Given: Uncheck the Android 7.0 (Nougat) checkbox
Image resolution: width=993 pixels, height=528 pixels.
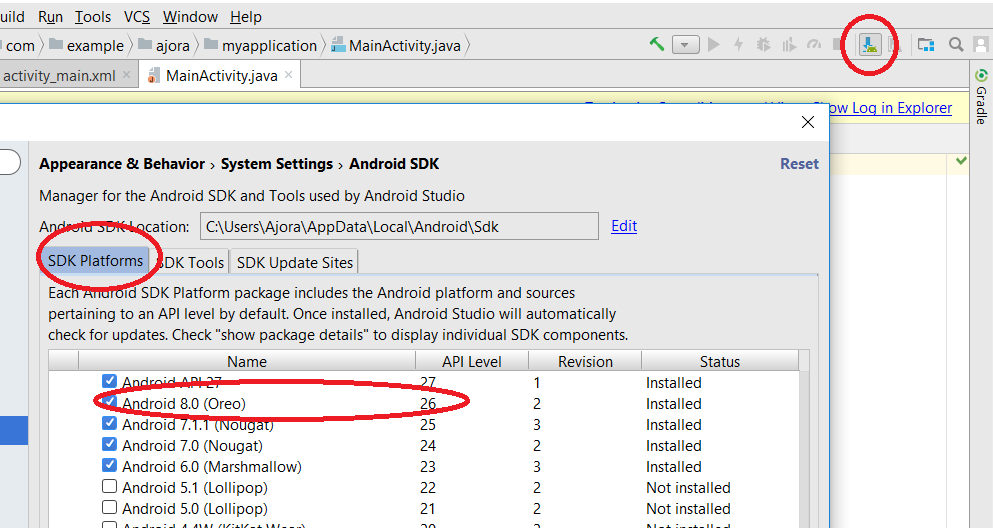Looking at the screenshot, I should tap(109, 444).
